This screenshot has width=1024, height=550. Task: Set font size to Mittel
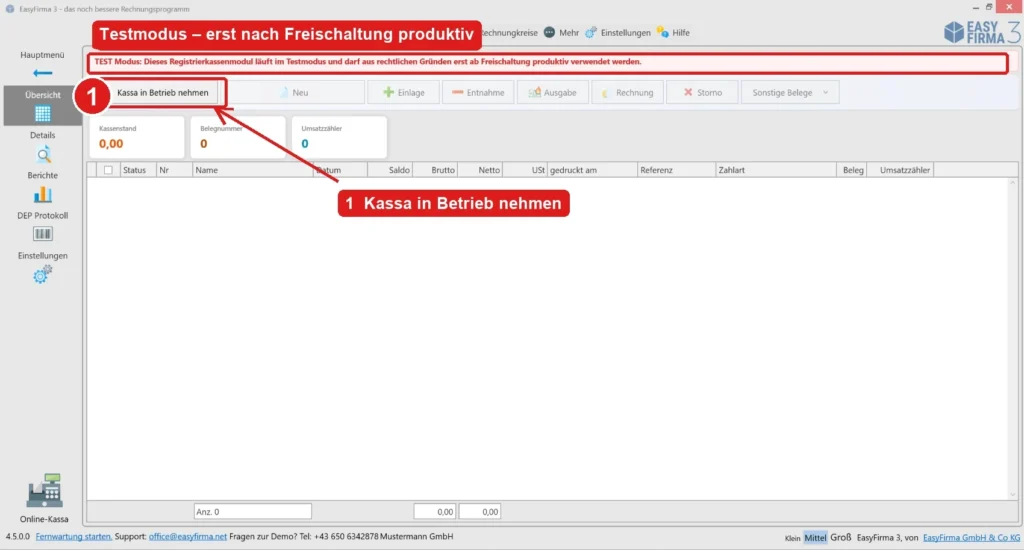[x=815, y=538]
